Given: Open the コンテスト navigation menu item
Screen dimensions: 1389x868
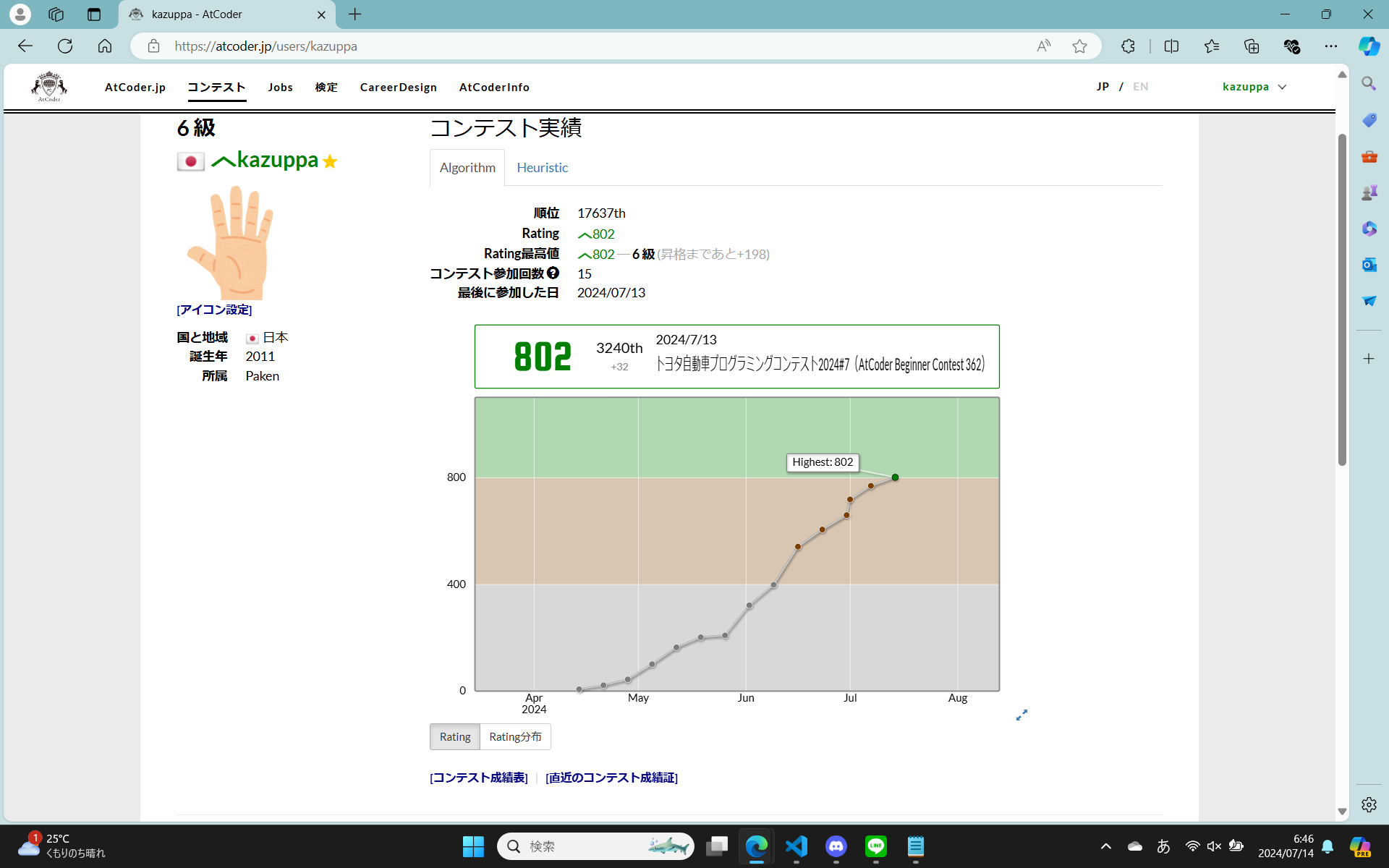Looking at the screenshot, I should tap(216, 87).
